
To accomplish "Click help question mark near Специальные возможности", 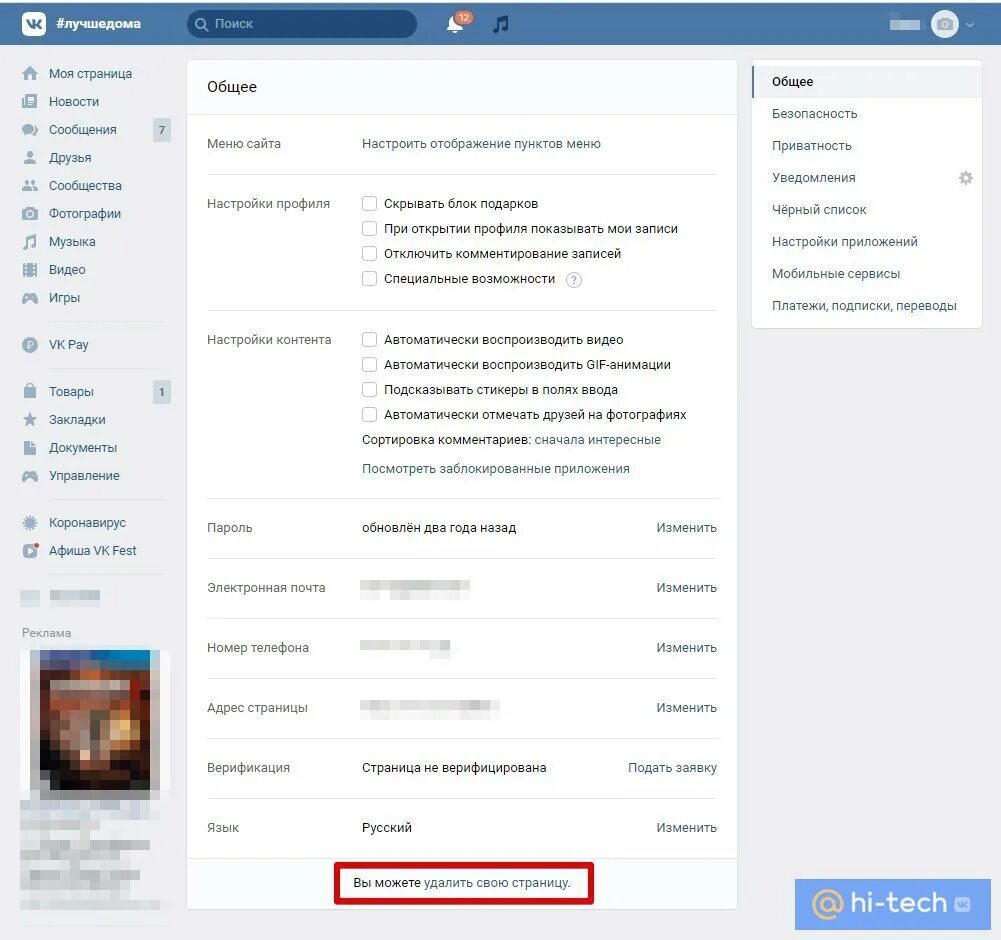I will point(574,280).
